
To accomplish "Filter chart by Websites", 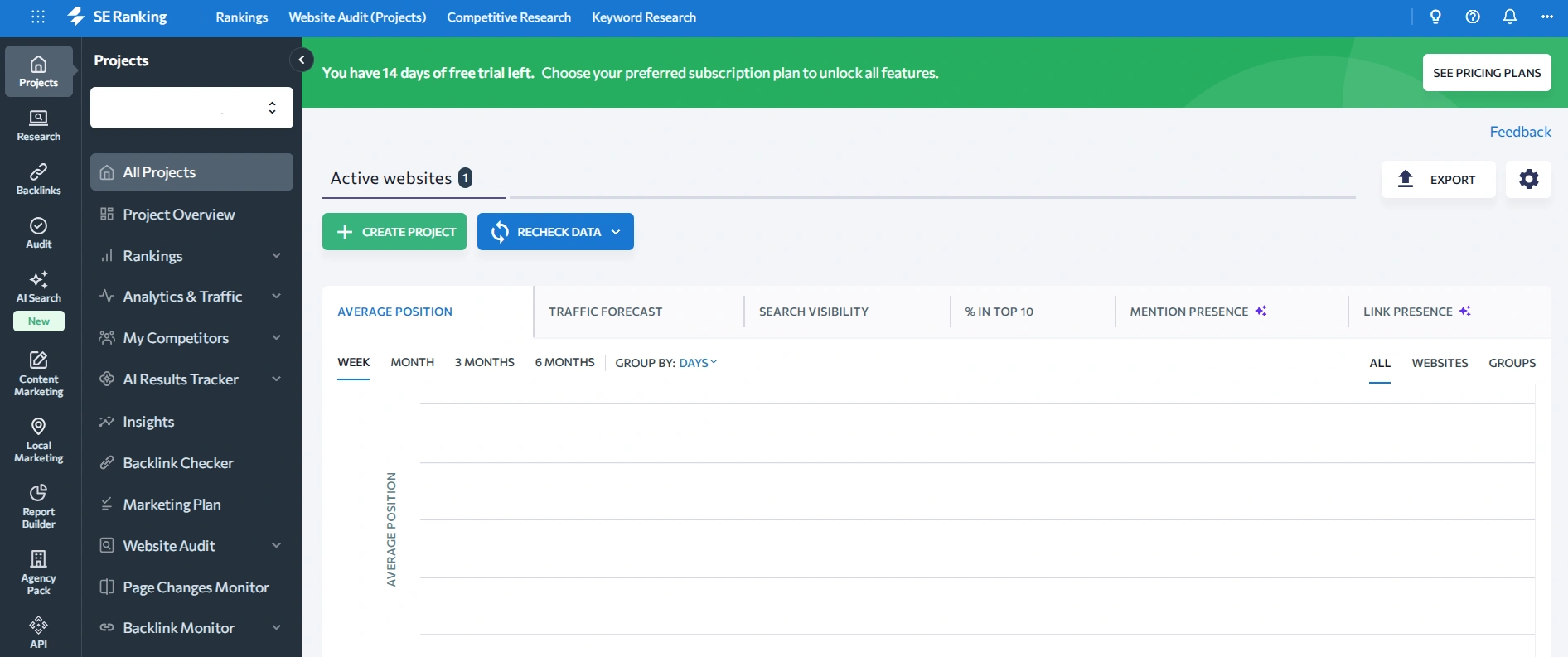I will (x=1440, y=363).
